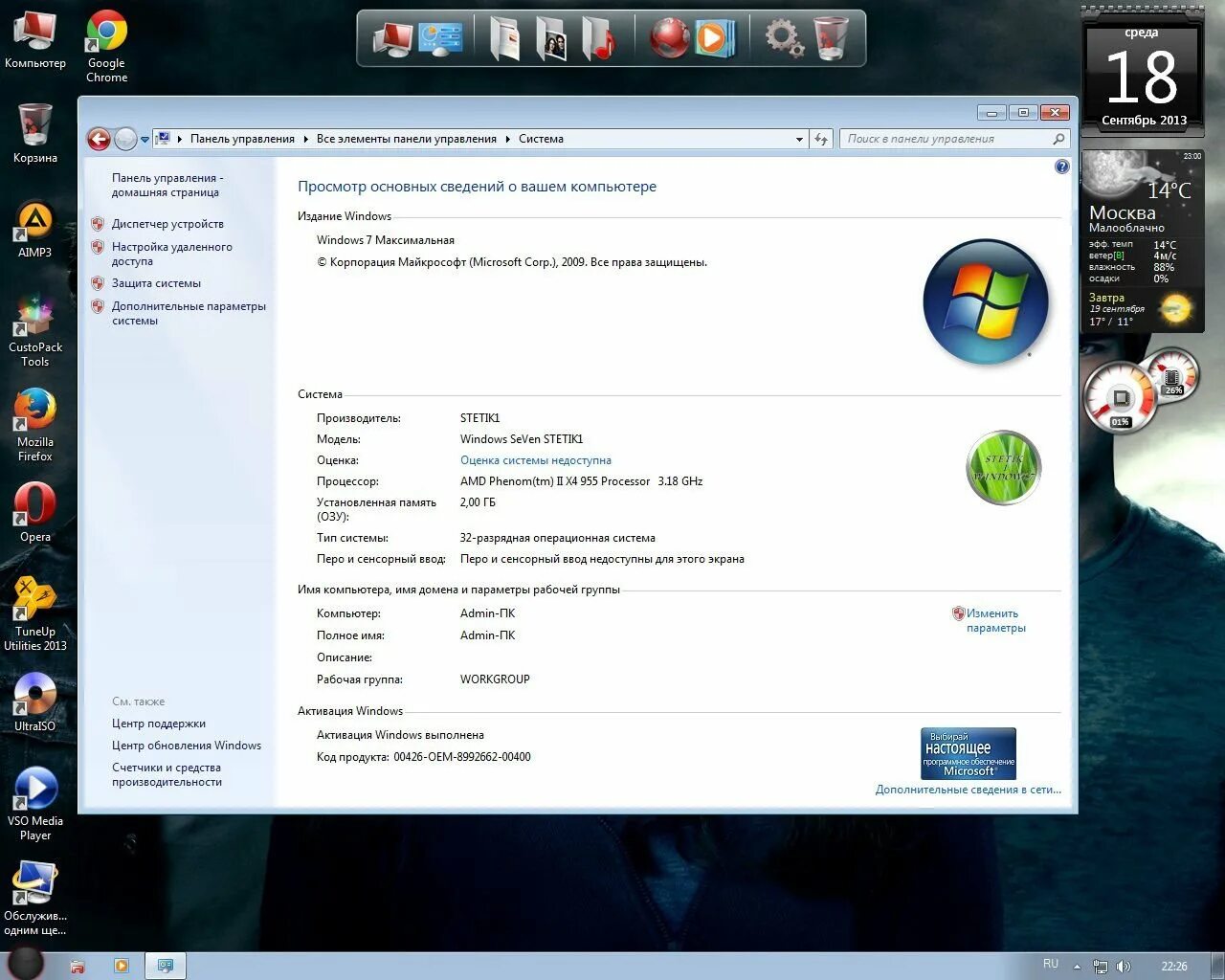Open the Pictures folder in the dock
Image resolution: width=1225 pixels, height=980 pixels.
click(551, 38)
